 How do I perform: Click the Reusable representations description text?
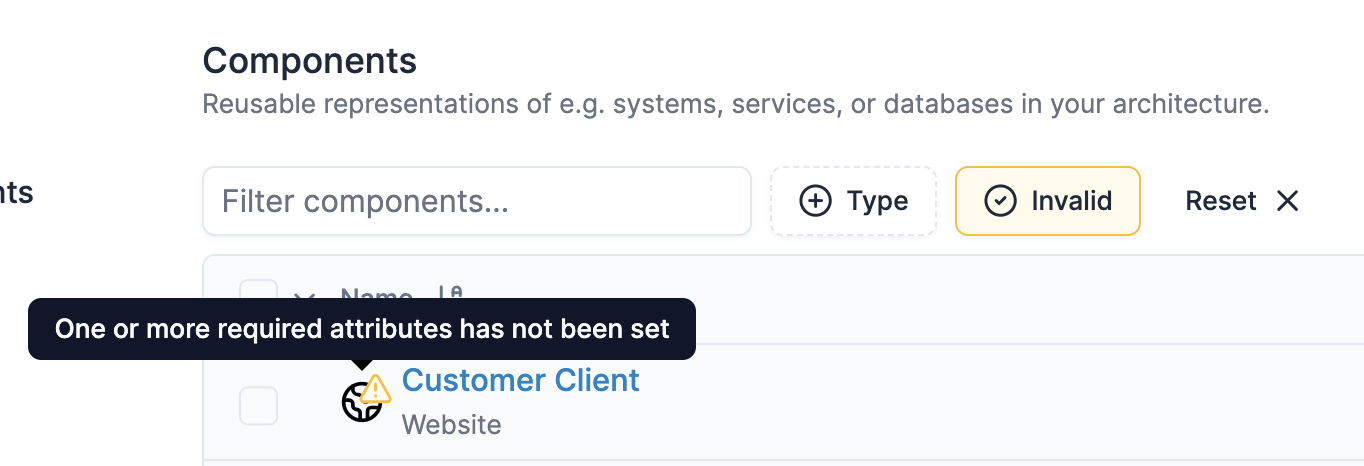tap(736, 104)
